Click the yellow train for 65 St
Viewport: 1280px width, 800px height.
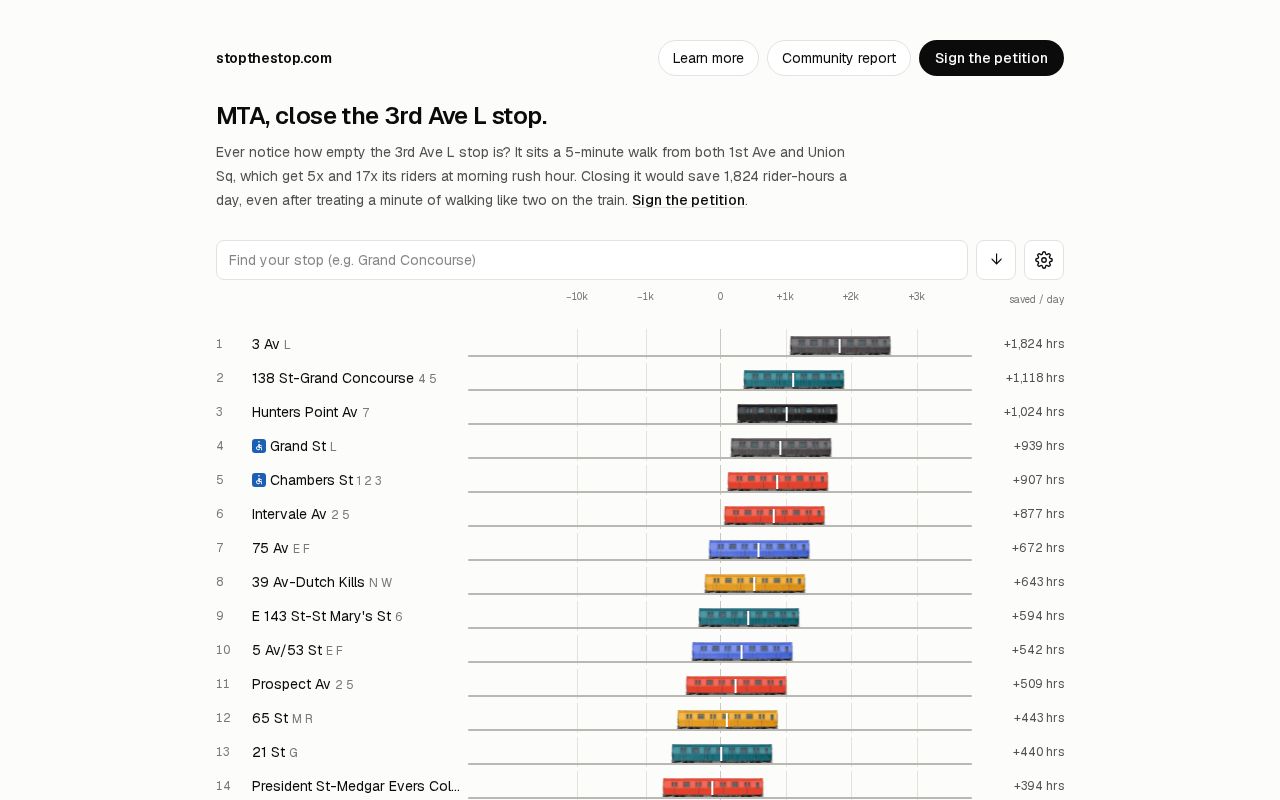coord(727,719)
